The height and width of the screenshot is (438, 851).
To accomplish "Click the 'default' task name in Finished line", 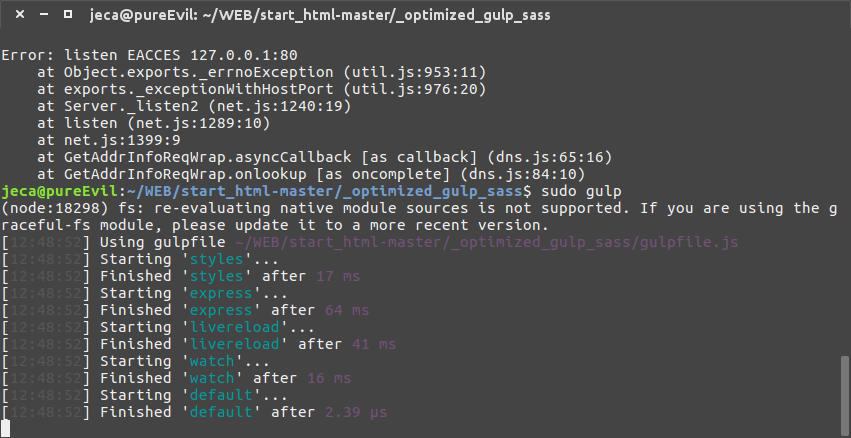I will (221, 412).
